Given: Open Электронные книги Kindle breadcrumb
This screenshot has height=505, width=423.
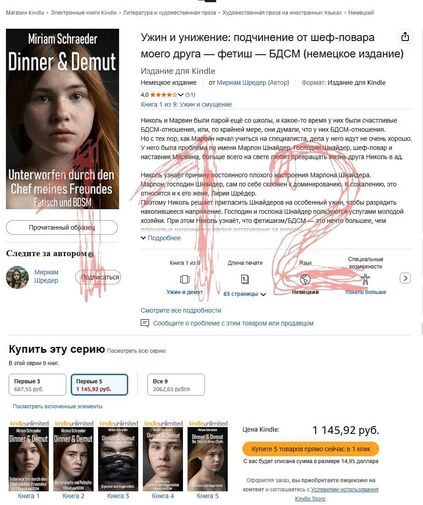Looking at the screenshot, I should [84, 13].
